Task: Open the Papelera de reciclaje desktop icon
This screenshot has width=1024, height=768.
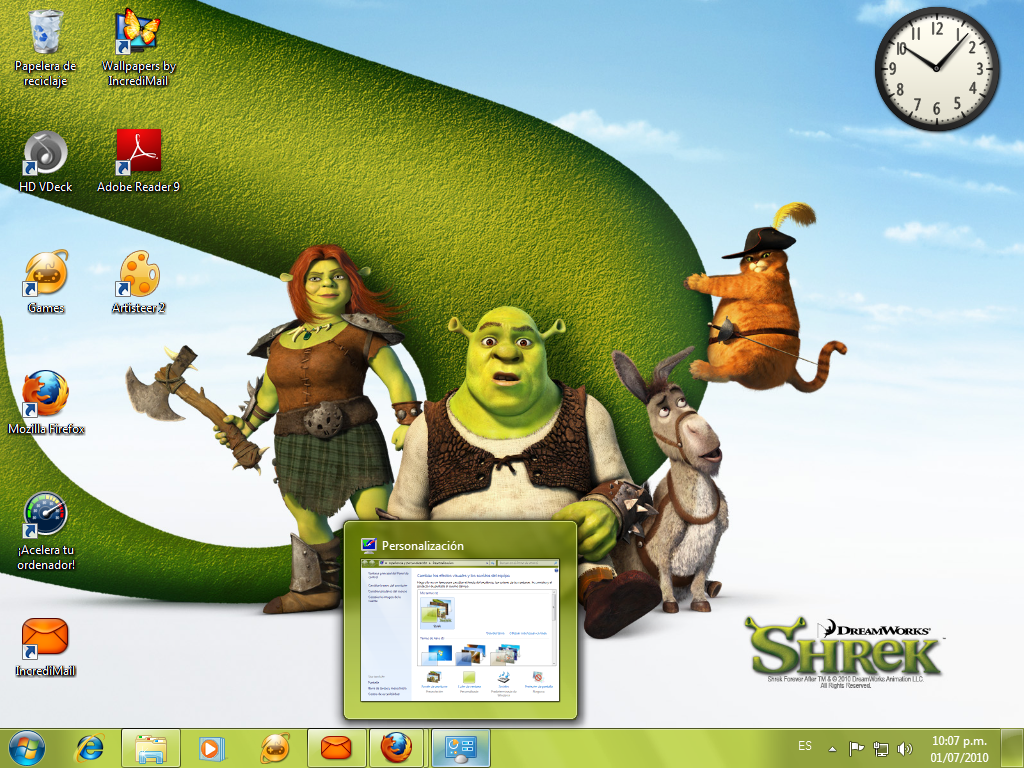Action: tap(45, 47)
